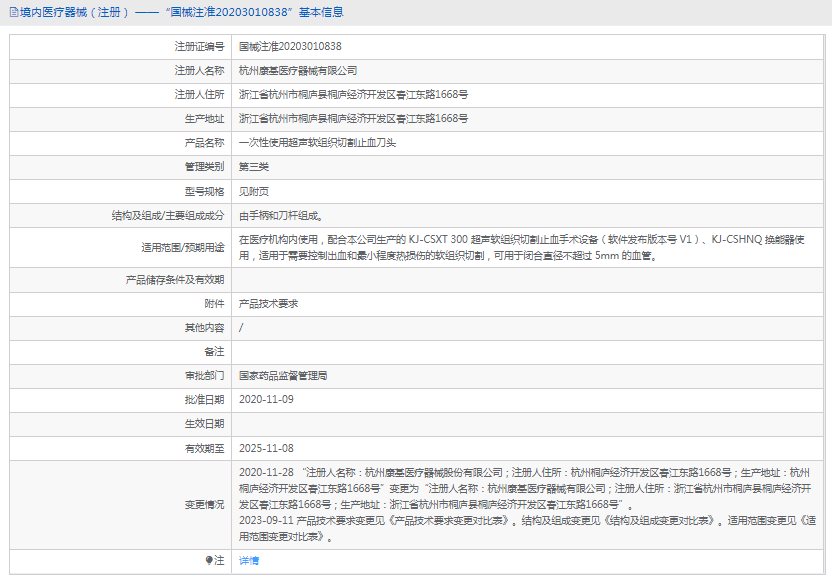Click the expiry date 2025-11-08
Viewport: 832px width, 578px height.
[x=266, y=448]
